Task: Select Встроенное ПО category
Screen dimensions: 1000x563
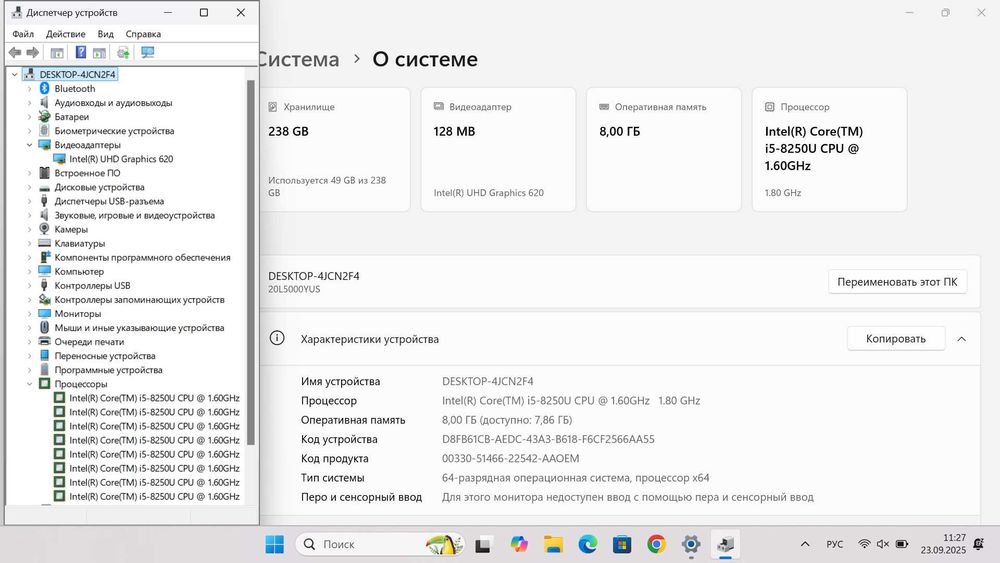Action: pyautogui.click(x=87, y=173)
